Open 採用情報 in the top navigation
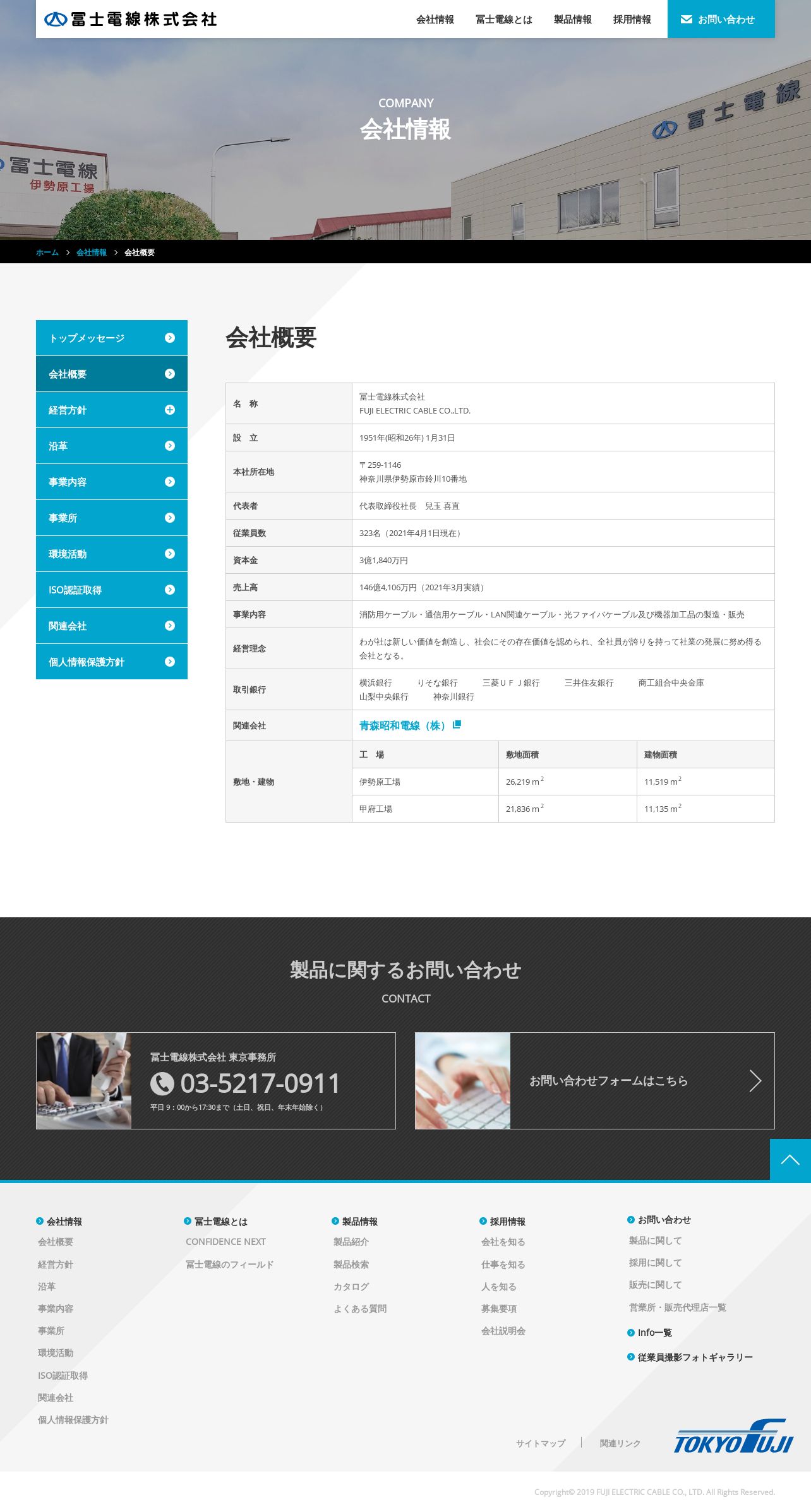 (x=632, y=20)
